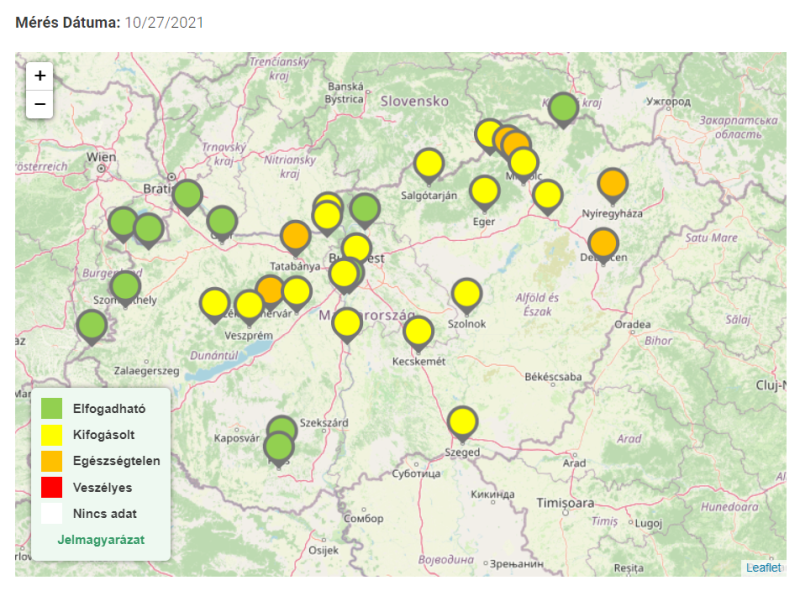
Task: Click the Békéscsaba city label
Action: [x=553, y=377]
